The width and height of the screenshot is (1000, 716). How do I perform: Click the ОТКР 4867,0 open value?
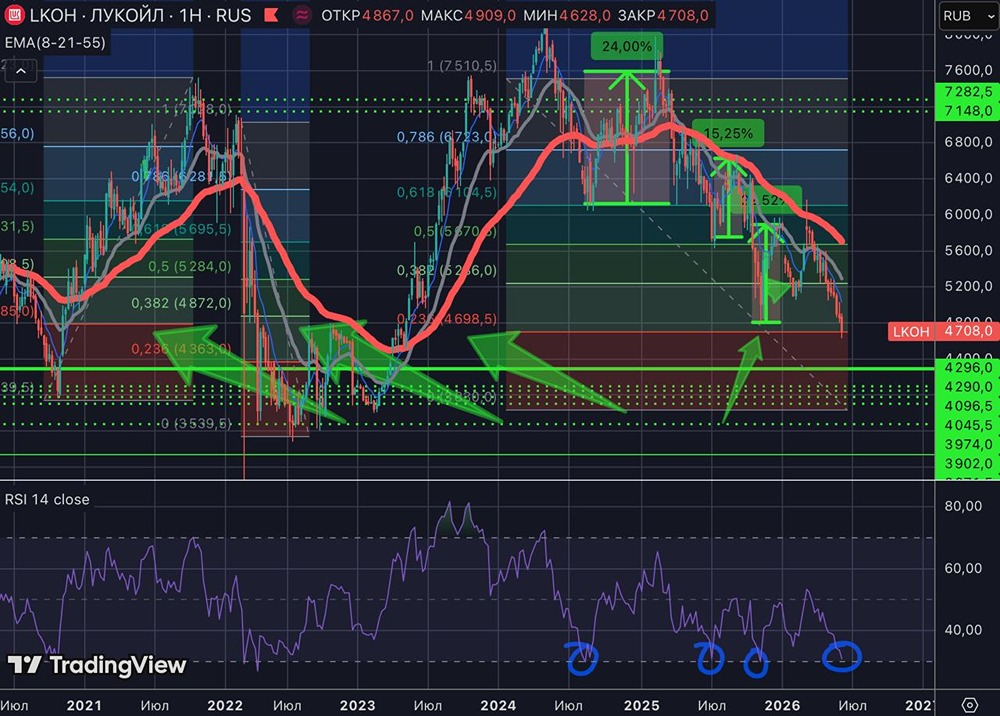367,15
